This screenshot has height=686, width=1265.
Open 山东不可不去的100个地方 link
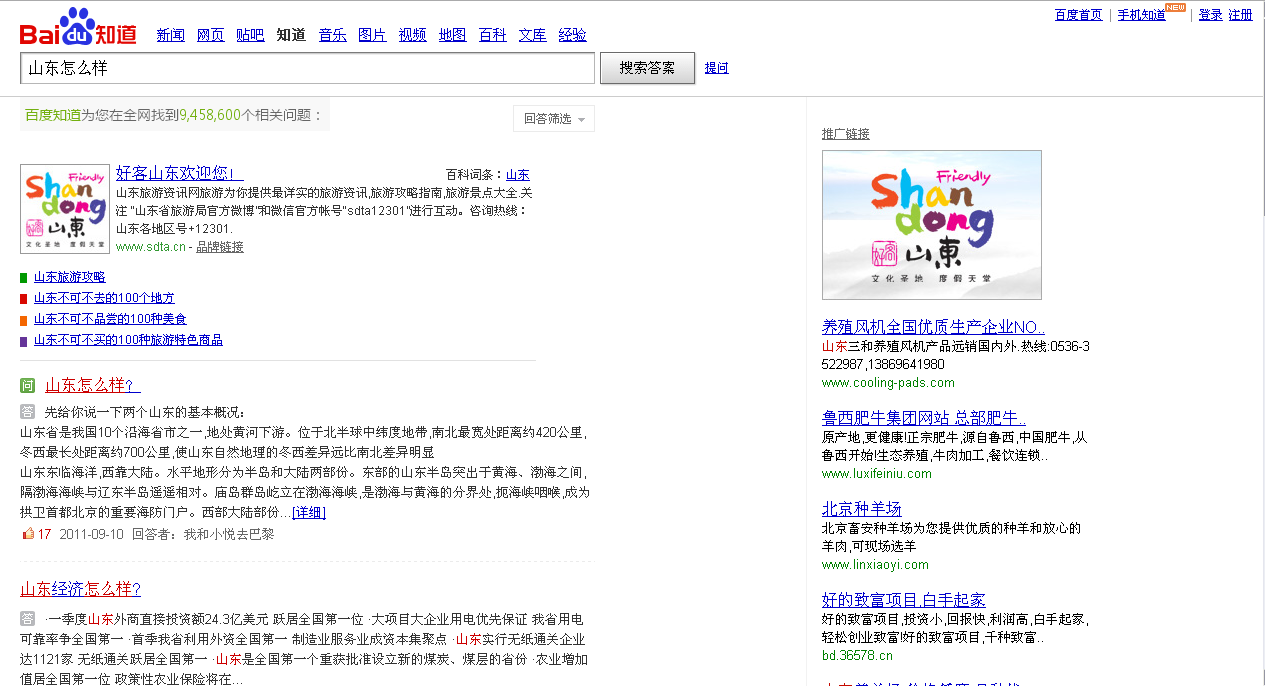click(x=104, y=298)
